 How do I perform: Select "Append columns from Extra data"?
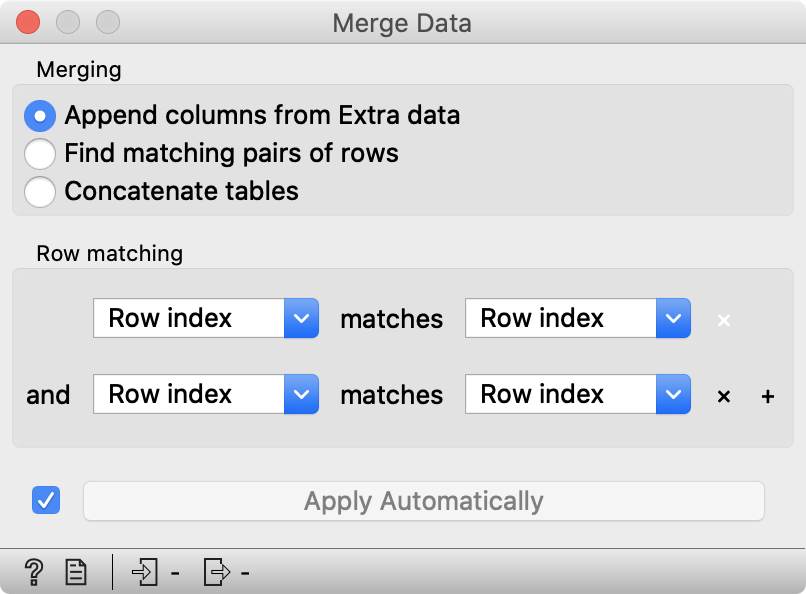point(38,115)
